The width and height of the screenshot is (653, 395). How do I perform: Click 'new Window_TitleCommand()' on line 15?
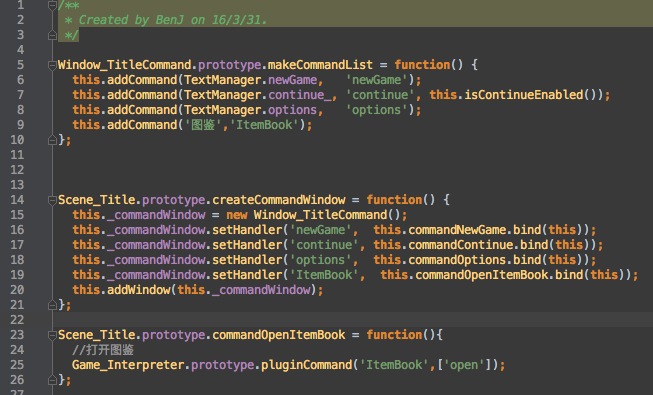click(314, 215)
